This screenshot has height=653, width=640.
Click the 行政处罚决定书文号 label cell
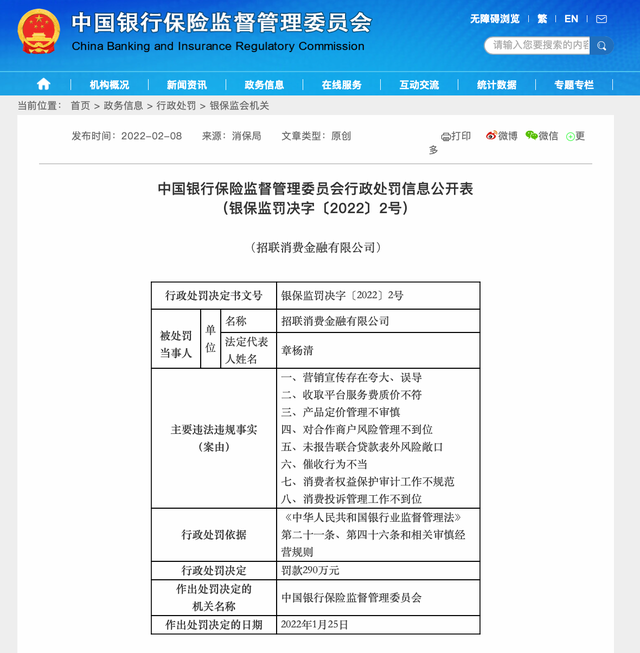point(214,296)
